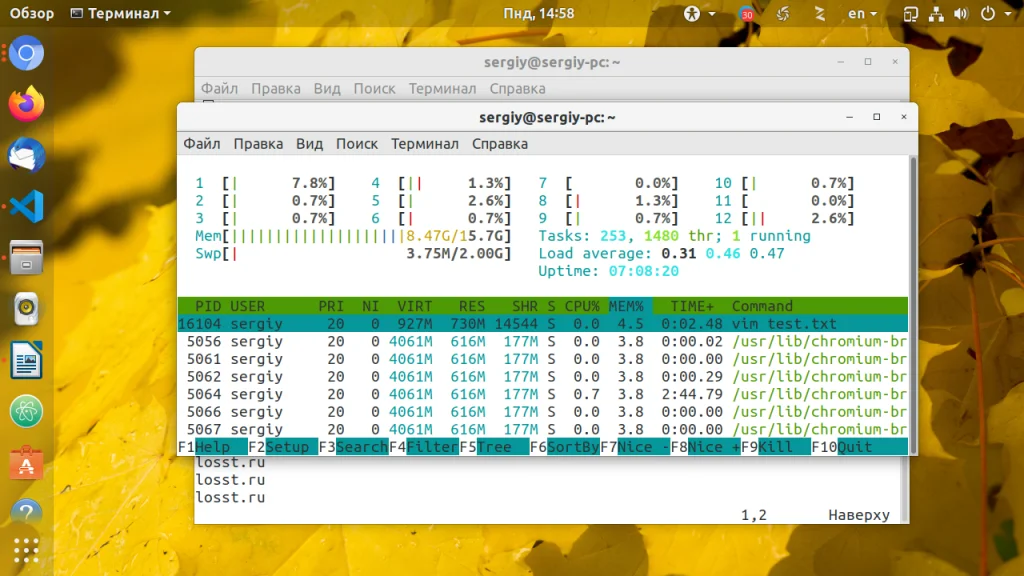The image size is (1024, 576).
Task: Expand the Терминал application menu in top bar
Action: point(120,14)
